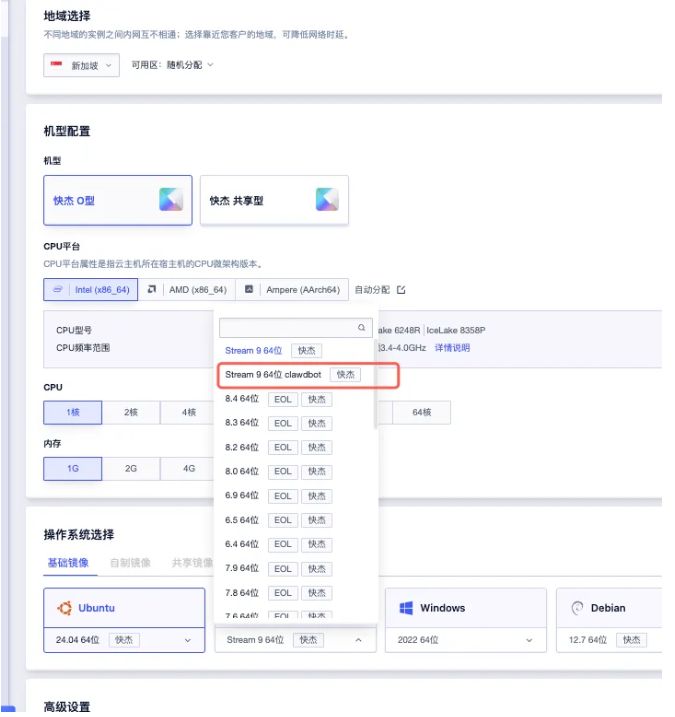Screen dimensions: 675x717
Task: Open the 新加坡 region dropdown
Action: [x=81, y=65]
